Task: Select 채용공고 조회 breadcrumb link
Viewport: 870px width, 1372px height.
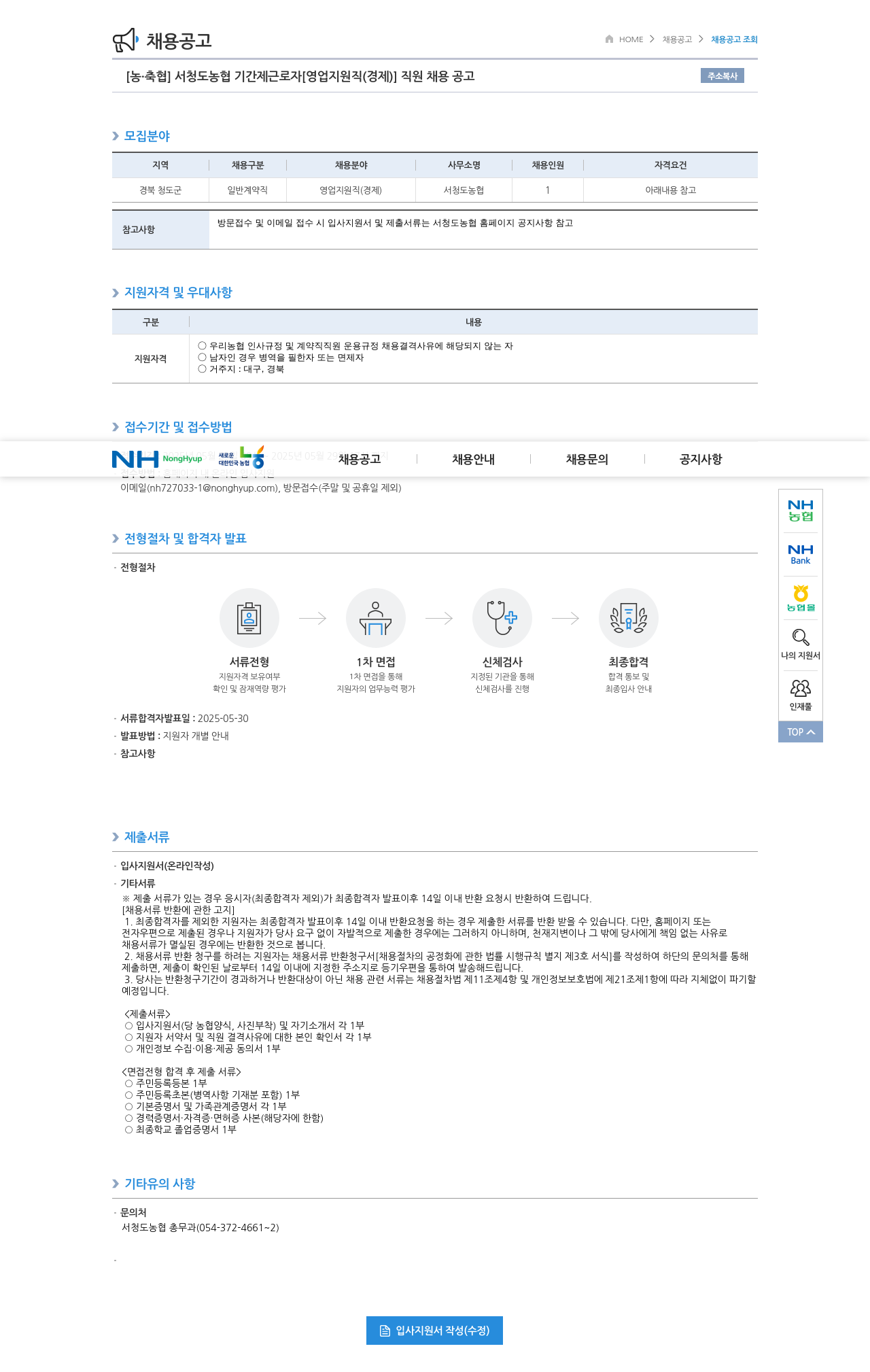Action: coord(734,39)
